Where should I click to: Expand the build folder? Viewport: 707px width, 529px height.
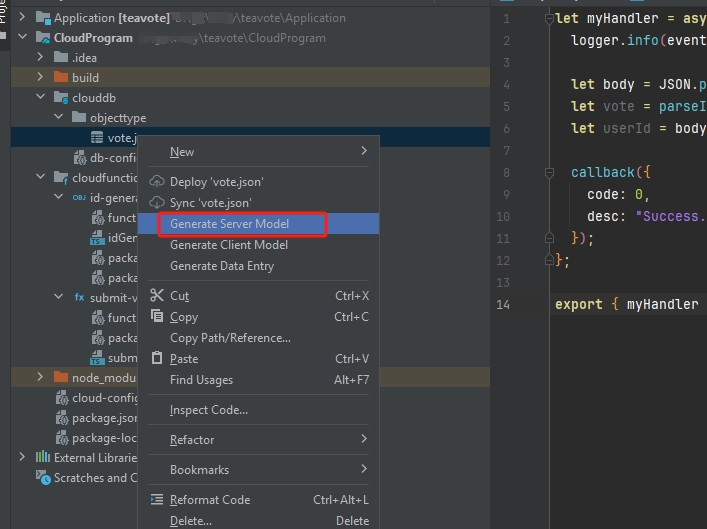coord(40,77)
